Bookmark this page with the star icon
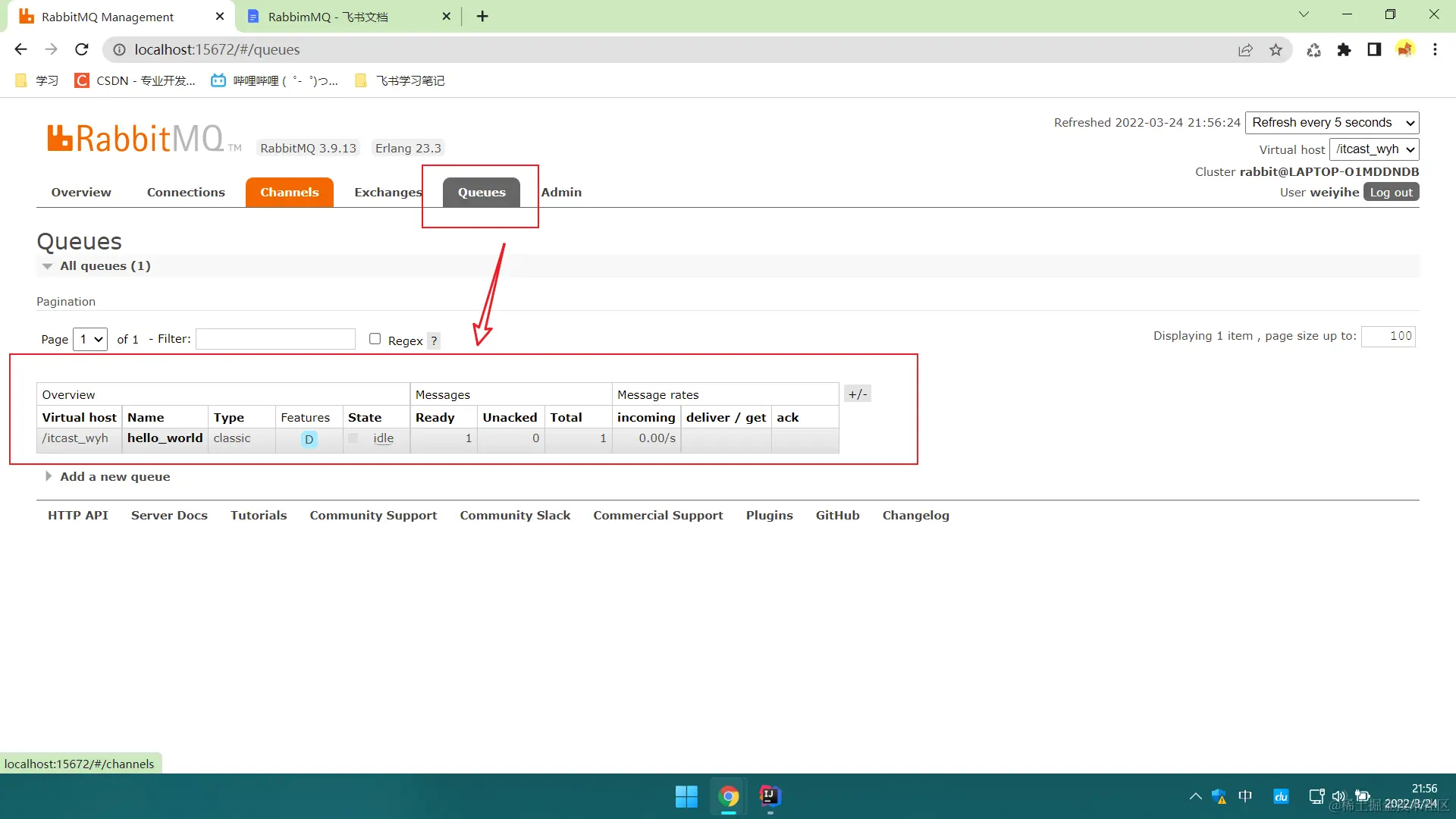The height and width of the screenshot is (819, 1456). [x=1276, y=49]
